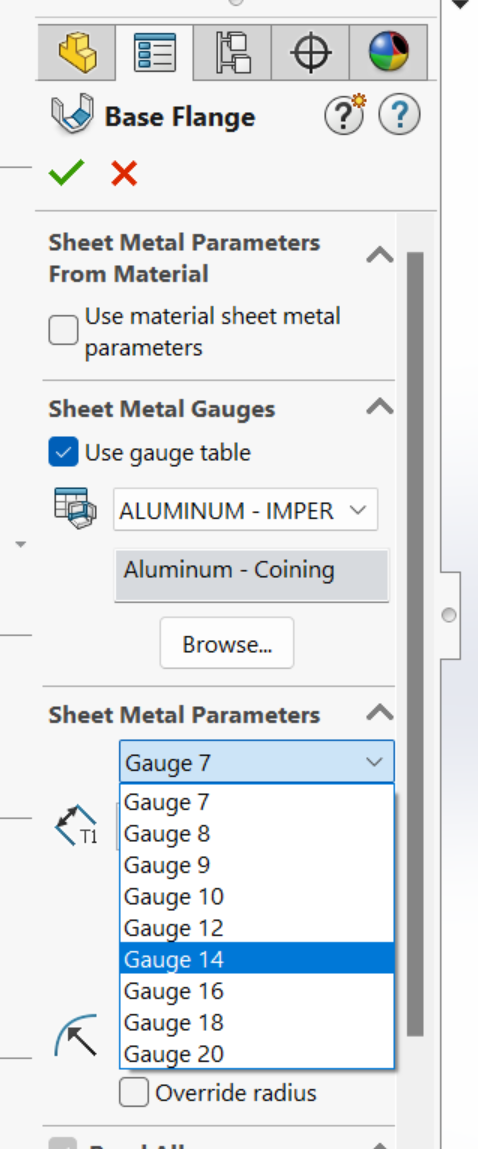Open the DisplayManager color ball tab

point(389,53)
